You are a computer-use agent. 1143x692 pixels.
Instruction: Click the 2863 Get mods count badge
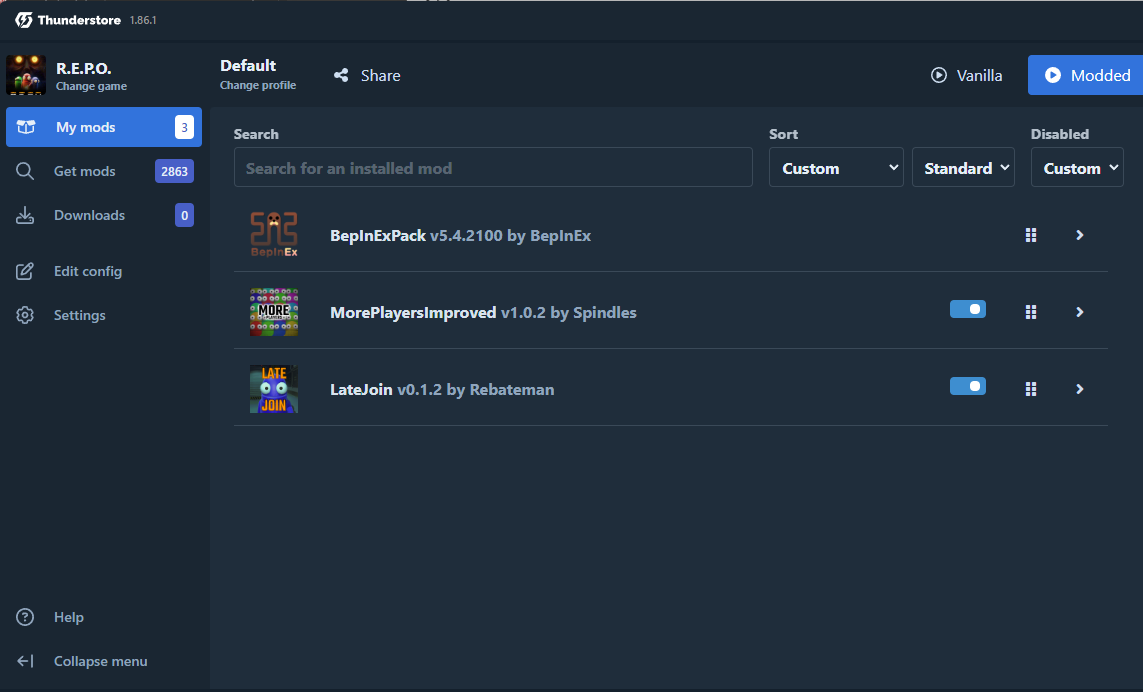tap(174, 171)
